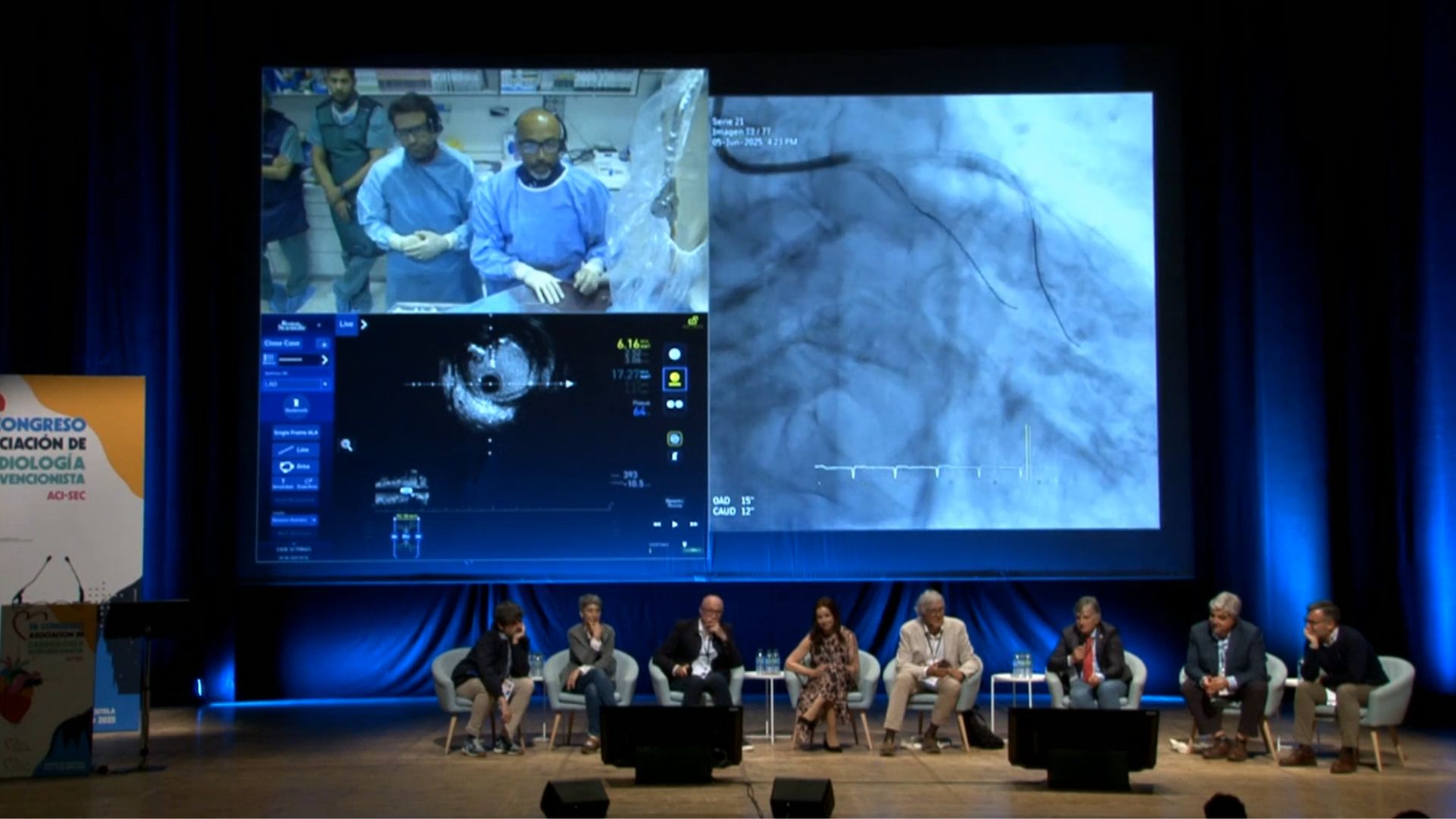Expand the chevron next to Live tab
The width and height of the screenshot is (1456, 819).
click(x=363, y=325)
